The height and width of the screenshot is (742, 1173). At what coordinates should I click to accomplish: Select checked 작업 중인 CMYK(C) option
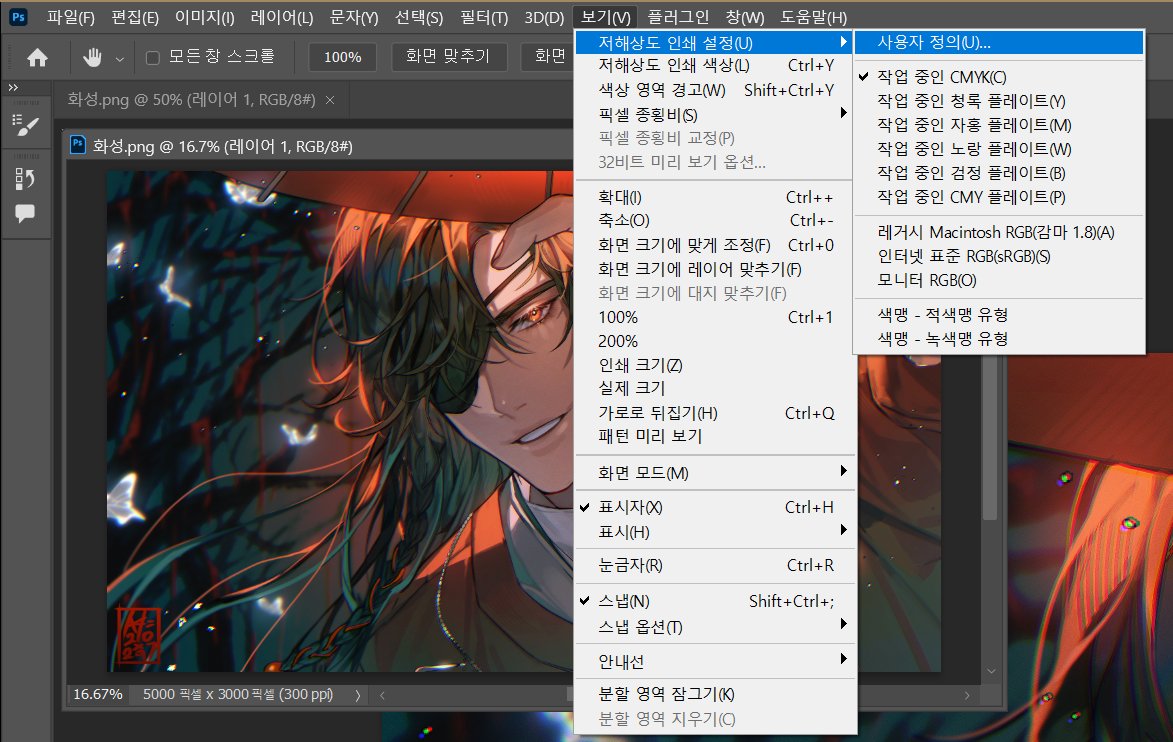point(999,77)
